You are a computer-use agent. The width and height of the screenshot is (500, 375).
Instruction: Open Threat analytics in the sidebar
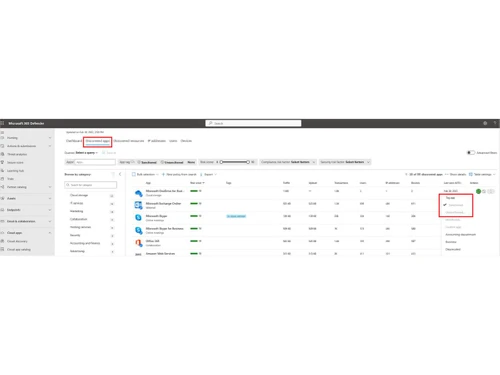pyautogui.click(x=17, y=154)
